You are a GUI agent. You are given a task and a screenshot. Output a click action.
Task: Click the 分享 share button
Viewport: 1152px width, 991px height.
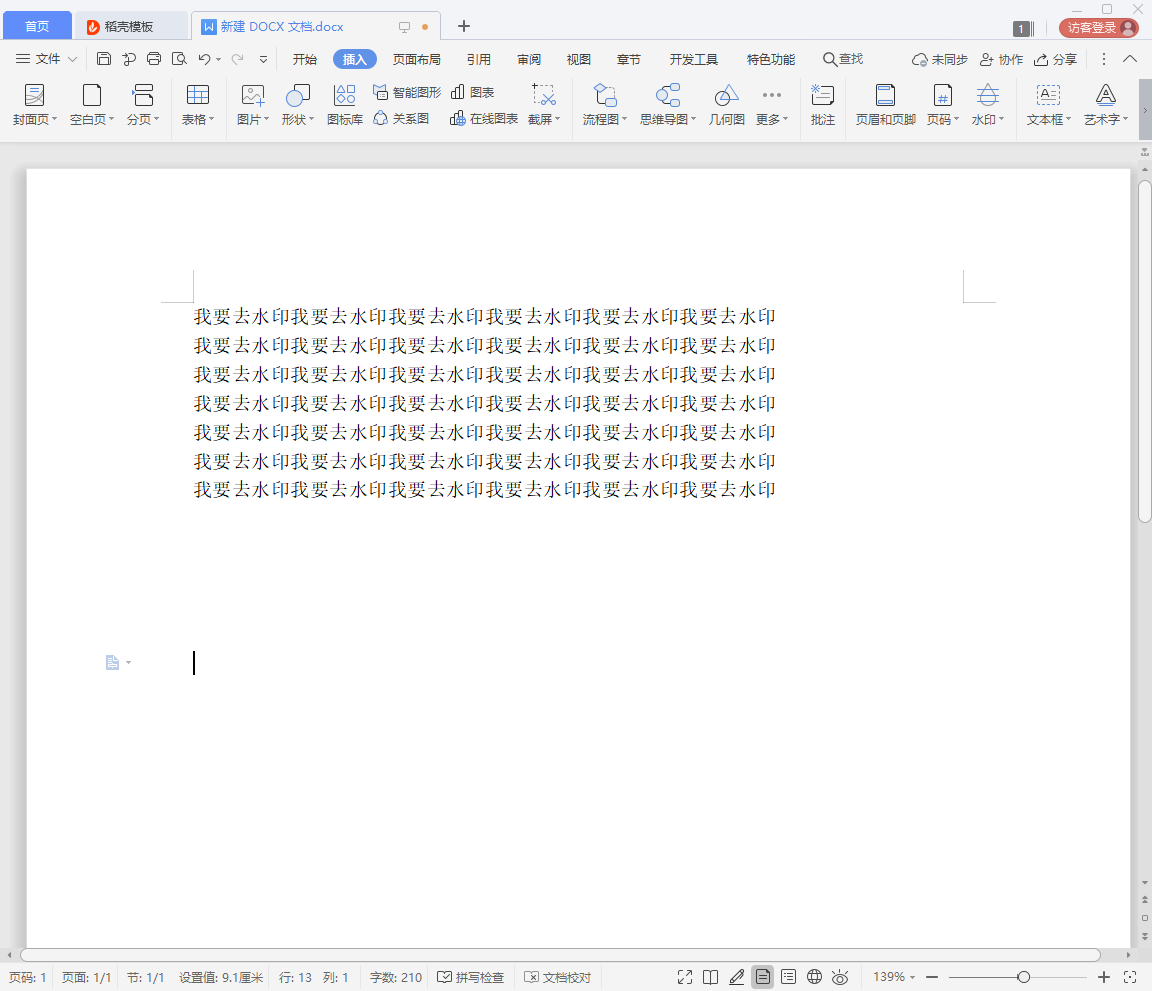click(x=1056, y=59)
